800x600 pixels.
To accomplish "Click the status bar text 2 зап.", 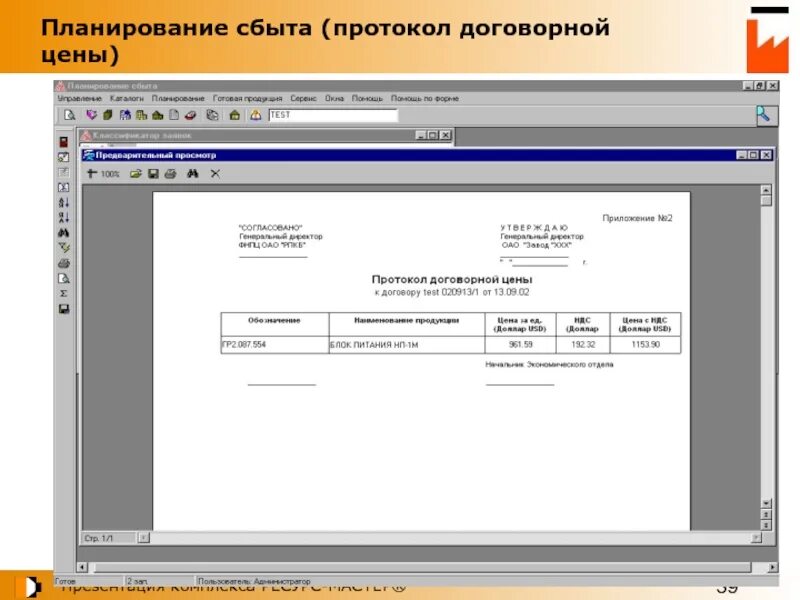I will [137, 581].
